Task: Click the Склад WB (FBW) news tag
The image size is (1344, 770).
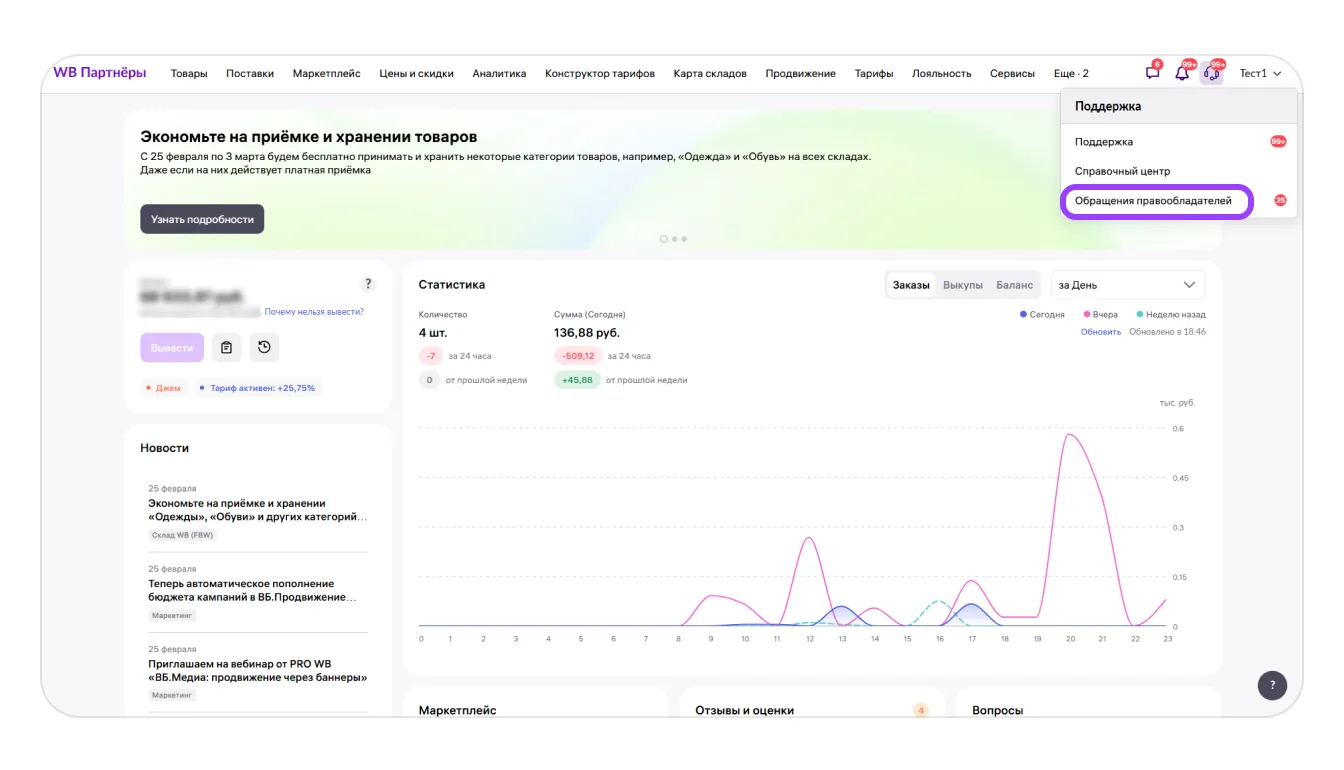Action: [x=182, y=535]
